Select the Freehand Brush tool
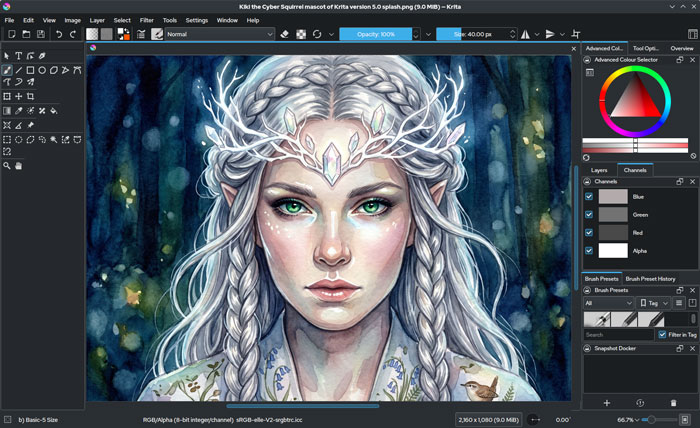 coord(7,70)
